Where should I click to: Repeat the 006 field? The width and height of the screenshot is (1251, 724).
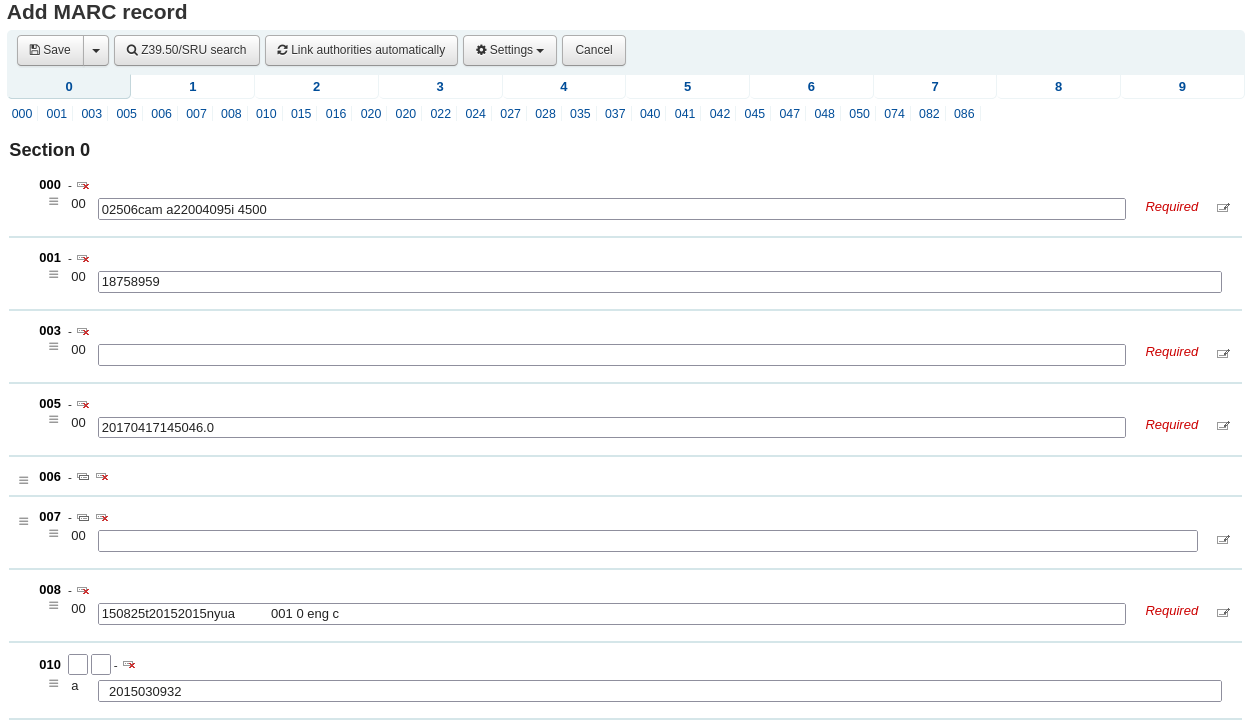pos(82,477)
